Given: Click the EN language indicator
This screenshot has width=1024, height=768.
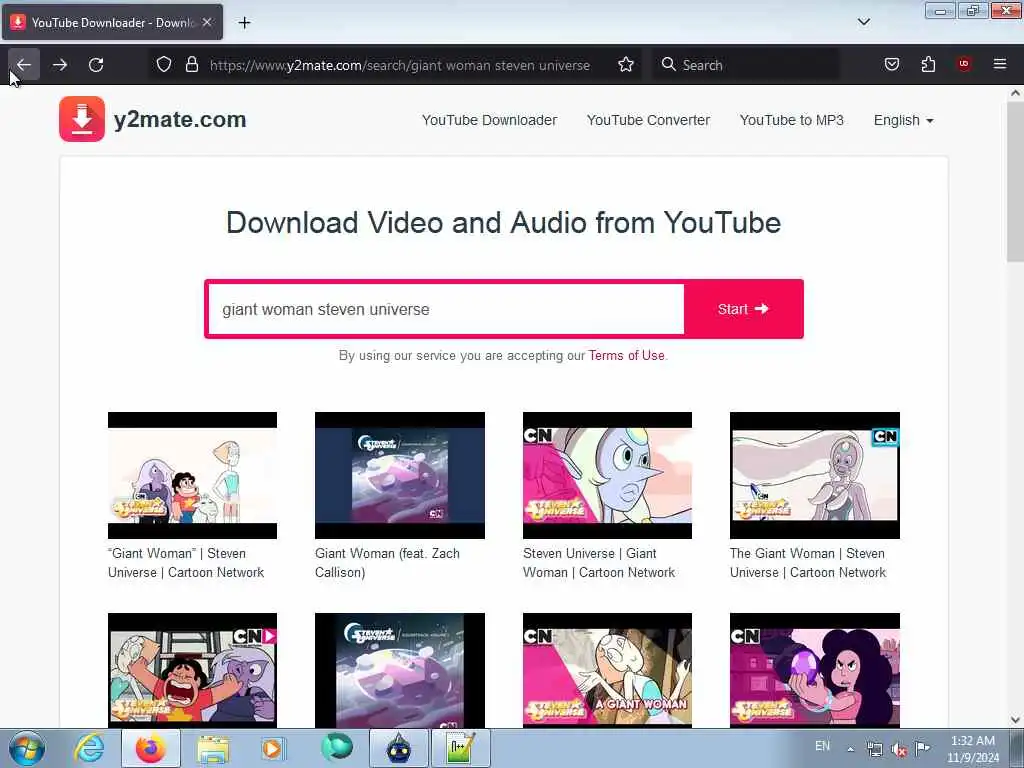Looking at the screenshot, I should pyautogui.click(x=822, y=746).
